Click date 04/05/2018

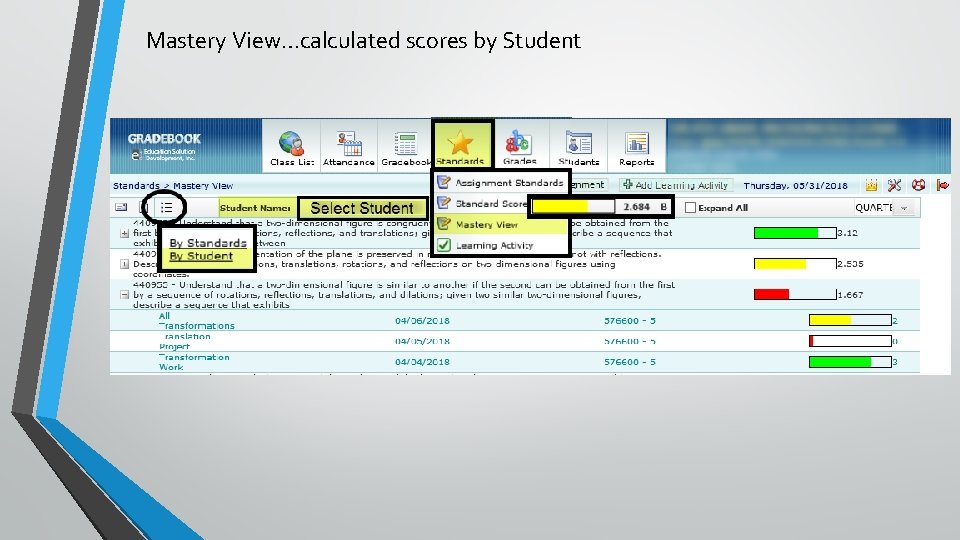[422, 341]
